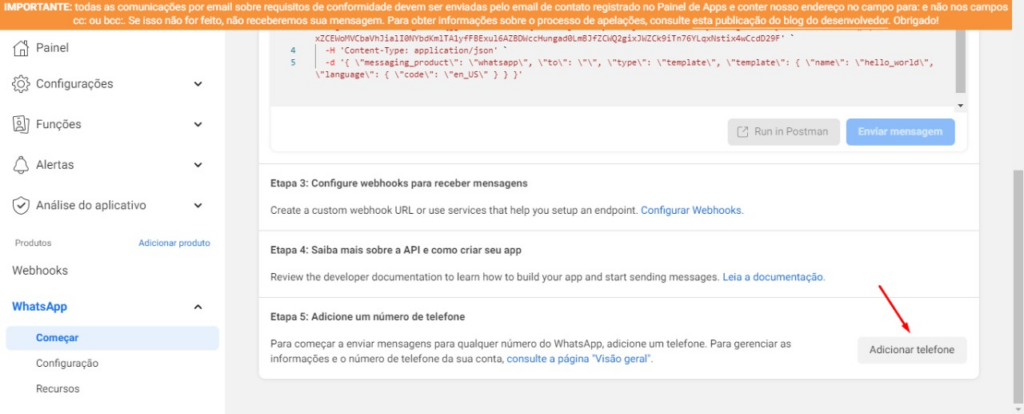The width and height of the screenshot is (1024, 414).
Task: Click the Análise do aplicativo shield icon
Action: click(20, 205)
